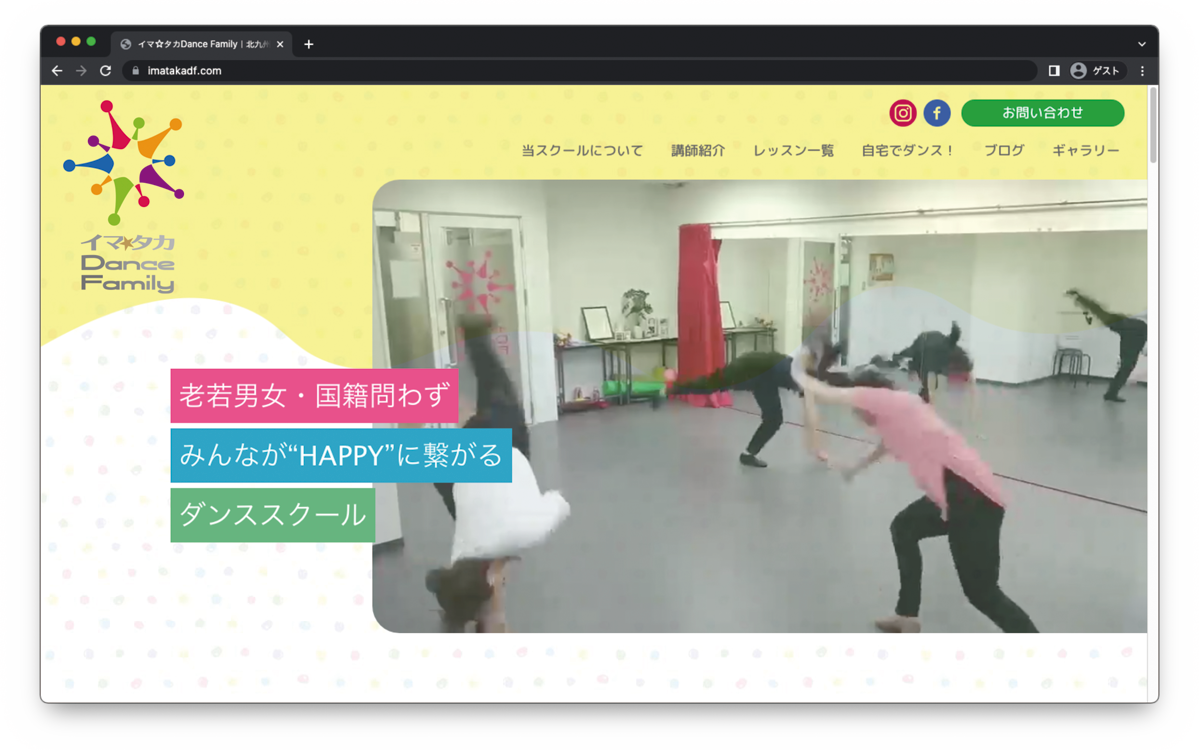The width and height of the screenshot is (1200, 750).
Task: Open 自宅でダンス！ navigation link
Action: 908,150
